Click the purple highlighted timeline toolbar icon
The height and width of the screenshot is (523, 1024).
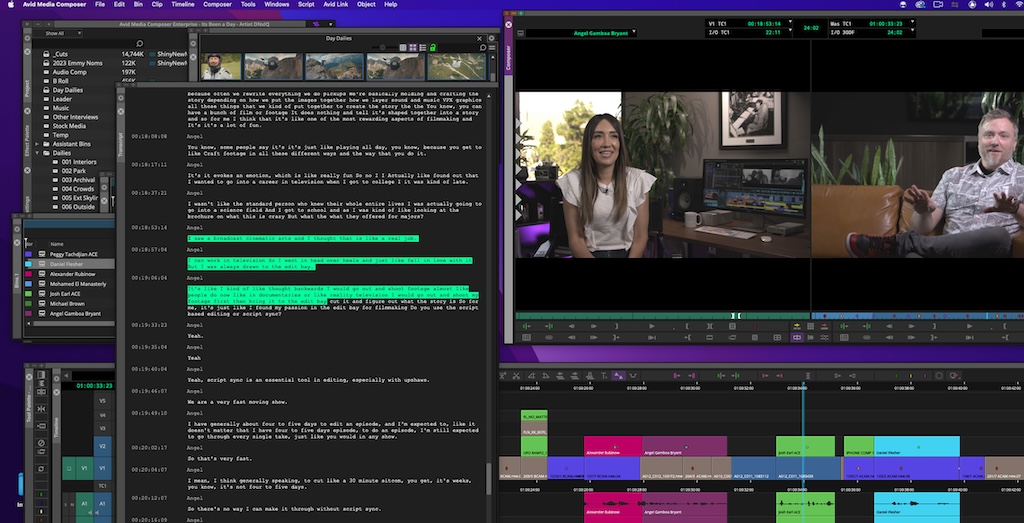[618, 375]
